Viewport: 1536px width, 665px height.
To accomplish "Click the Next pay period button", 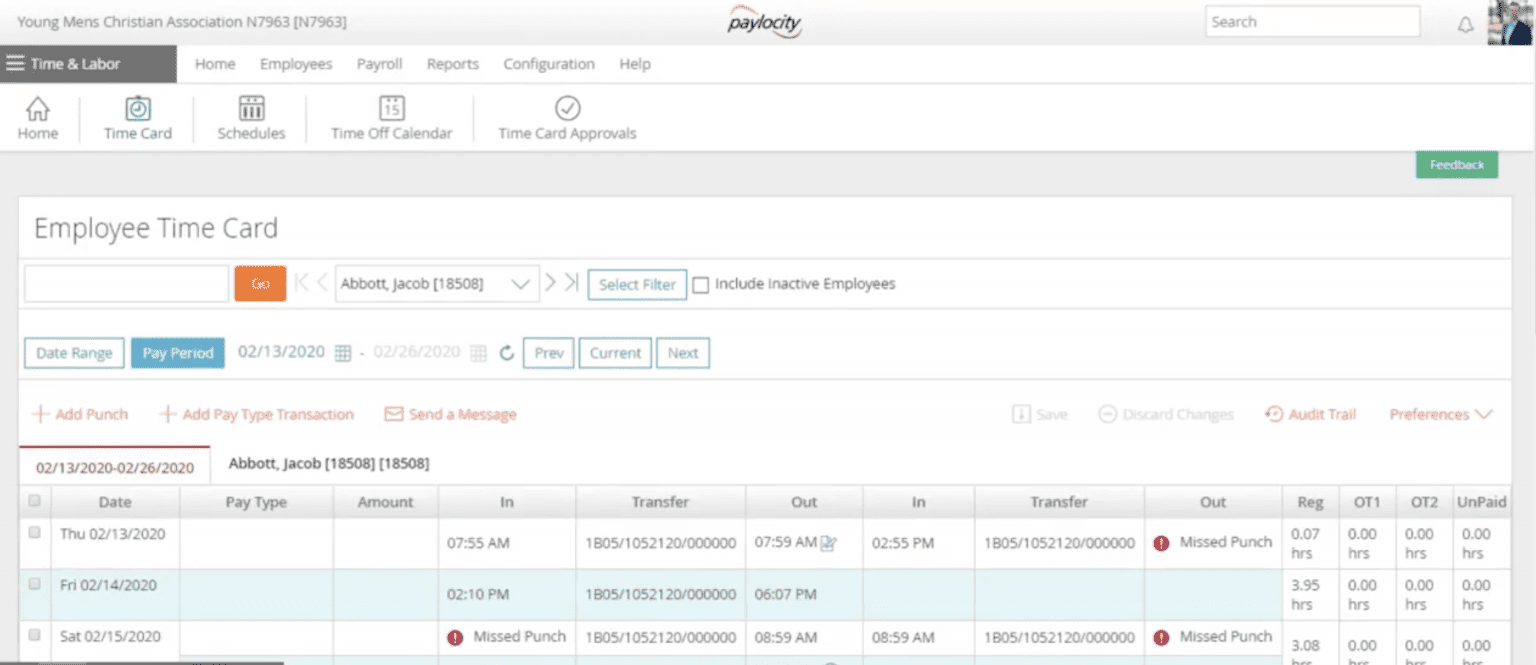I will (x=683, y=352).
